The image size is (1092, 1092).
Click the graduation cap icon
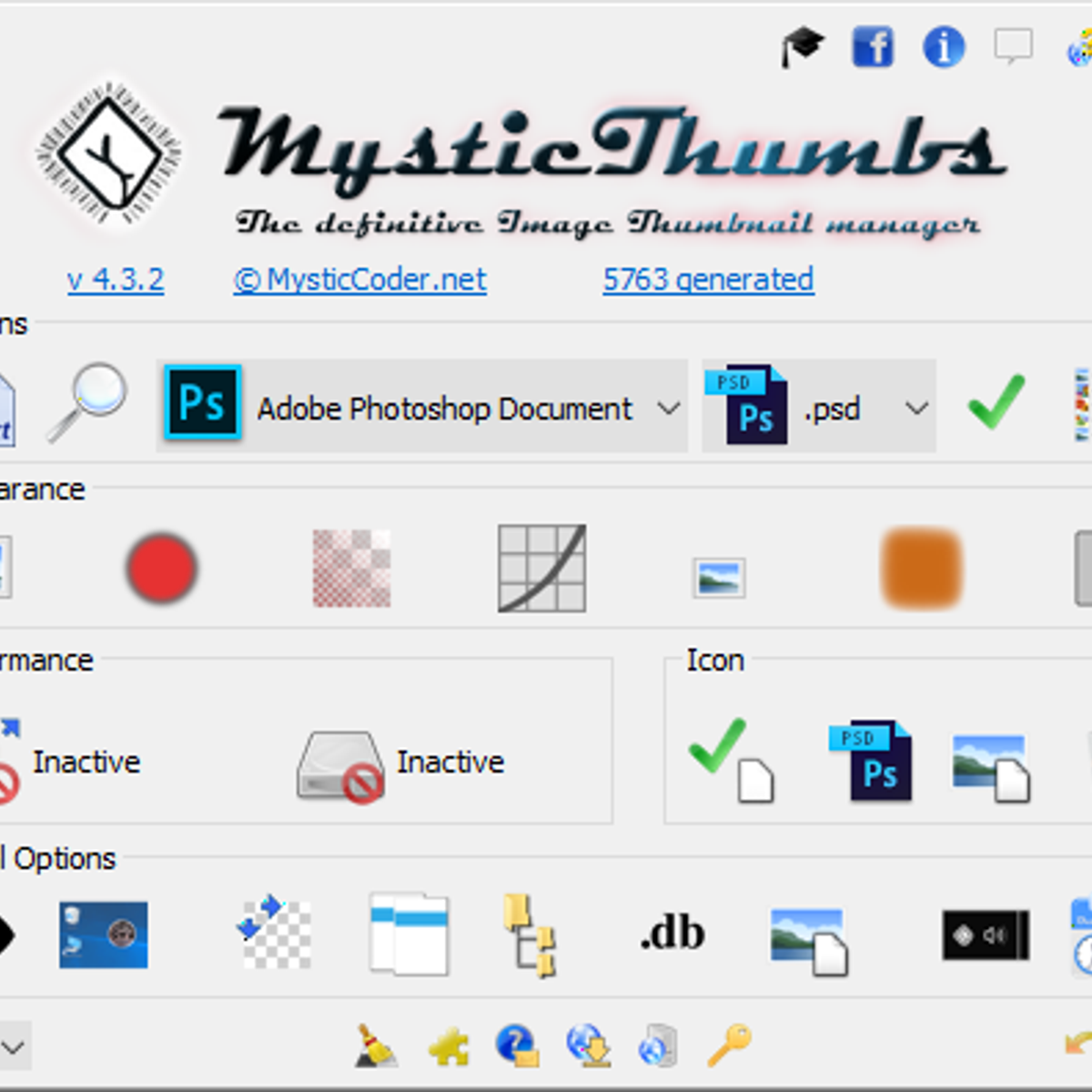click(x=802, y=46)
